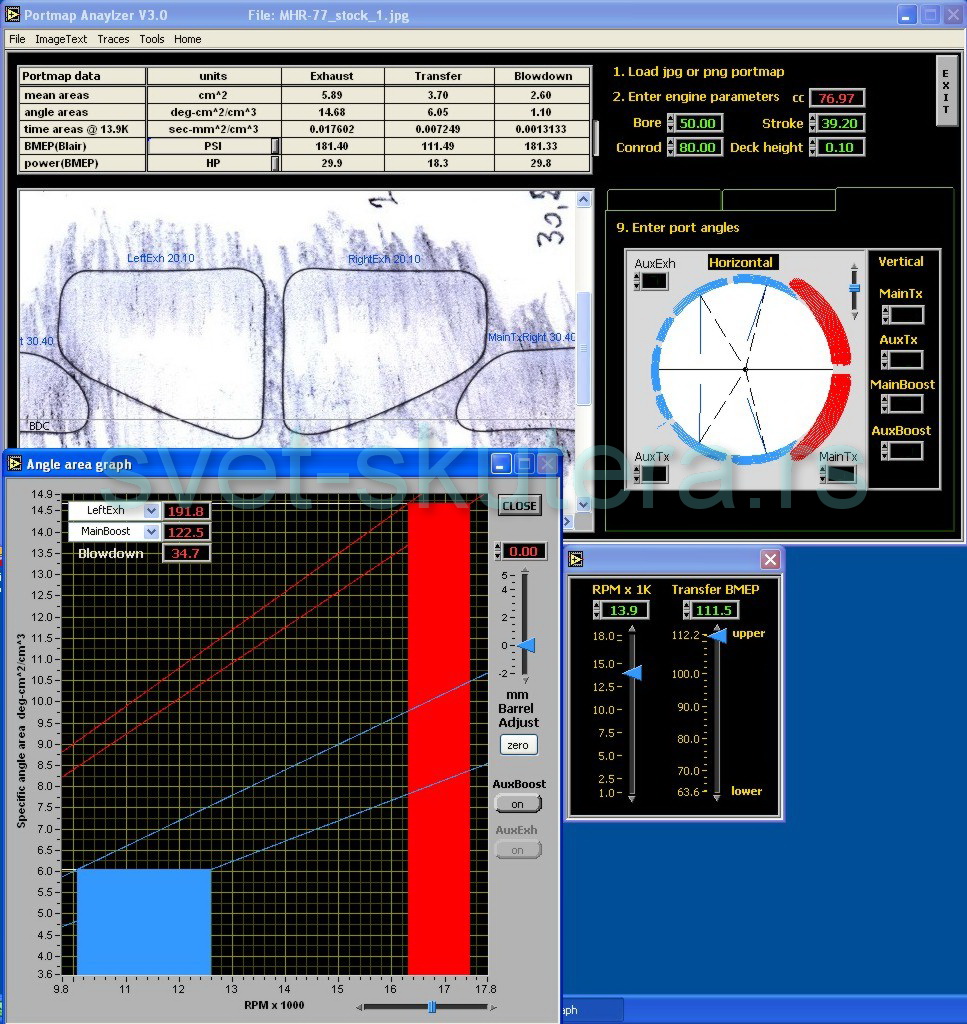Click the Portmap Analyzer title bar icon

(12, 14)
